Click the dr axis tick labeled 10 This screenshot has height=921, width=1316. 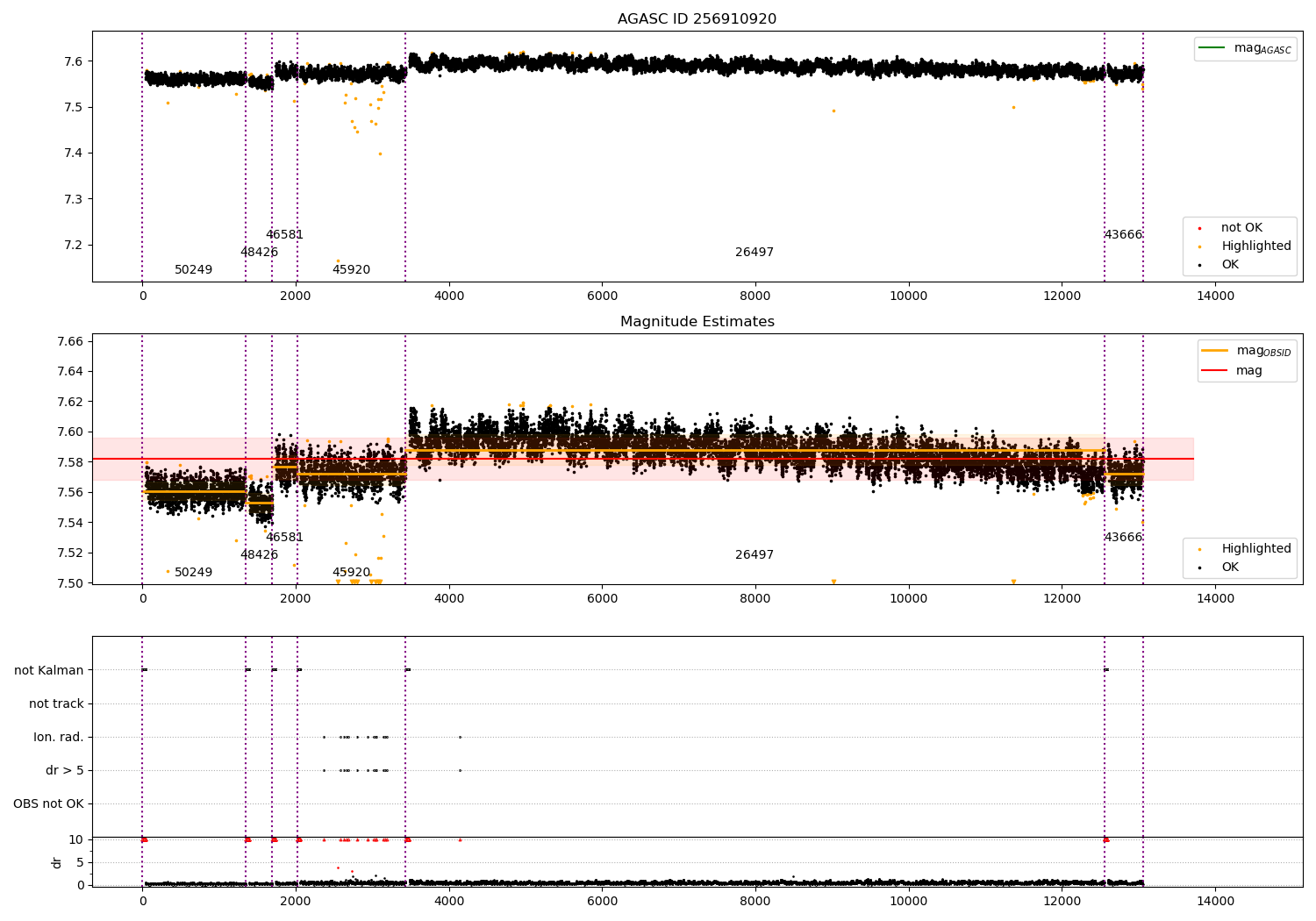tap(76, 840)
